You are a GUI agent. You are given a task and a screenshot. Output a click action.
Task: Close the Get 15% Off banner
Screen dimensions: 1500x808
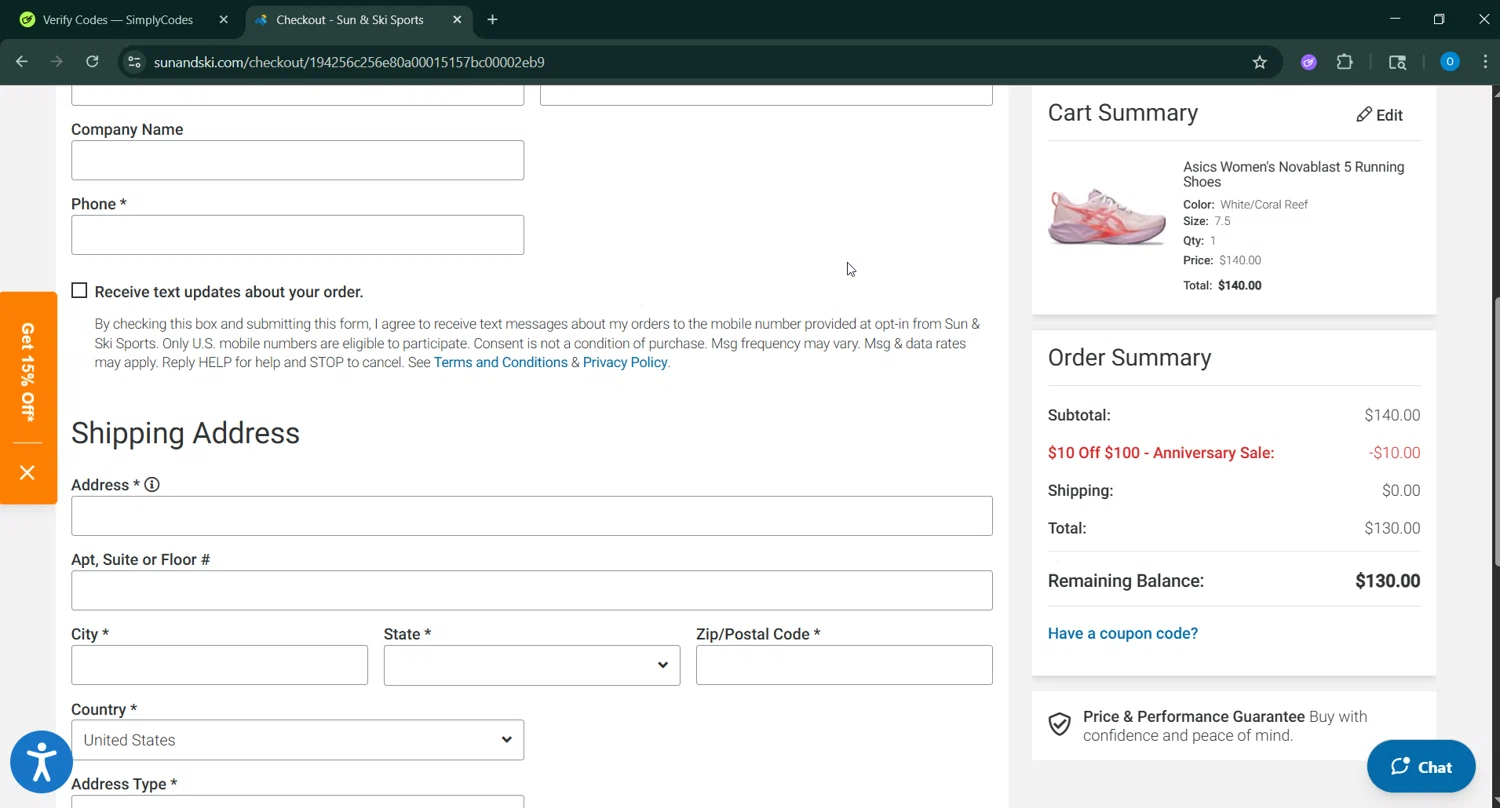[27, 472]
